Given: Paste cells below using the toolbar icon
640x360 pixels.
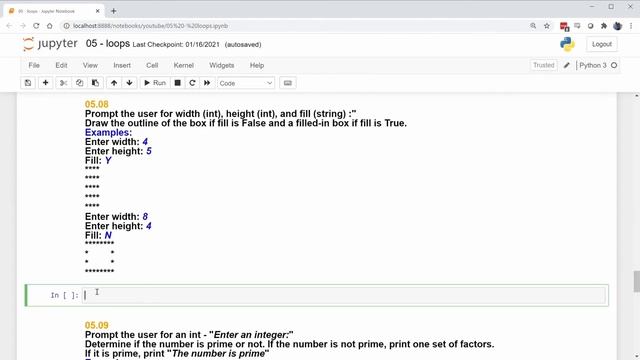Looking at the screenshot, I should pos(95,83).
